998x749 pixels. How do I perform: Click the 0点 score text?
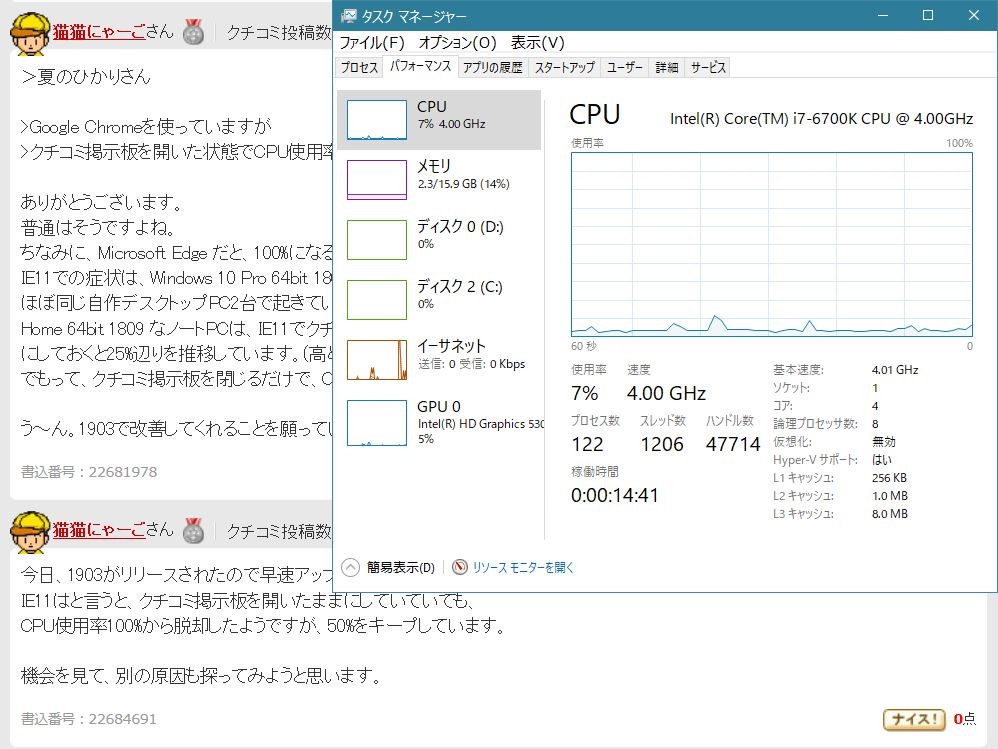(965, 719)
